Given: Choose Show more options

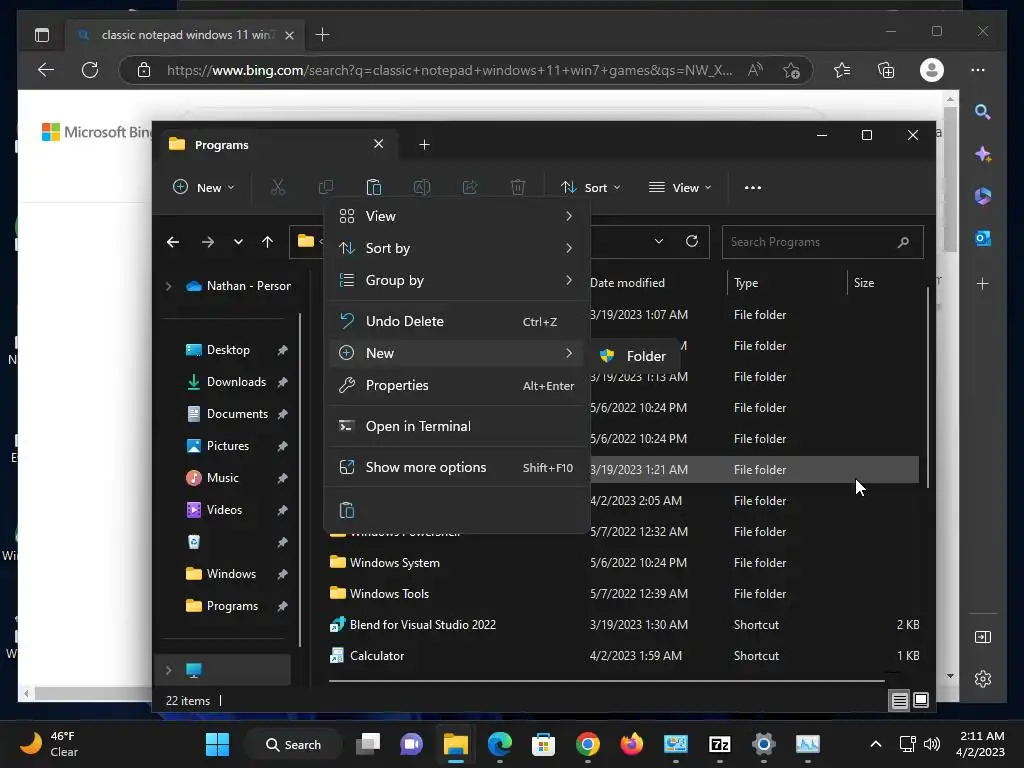Looking at the screenshot, I should pos(456,468).
